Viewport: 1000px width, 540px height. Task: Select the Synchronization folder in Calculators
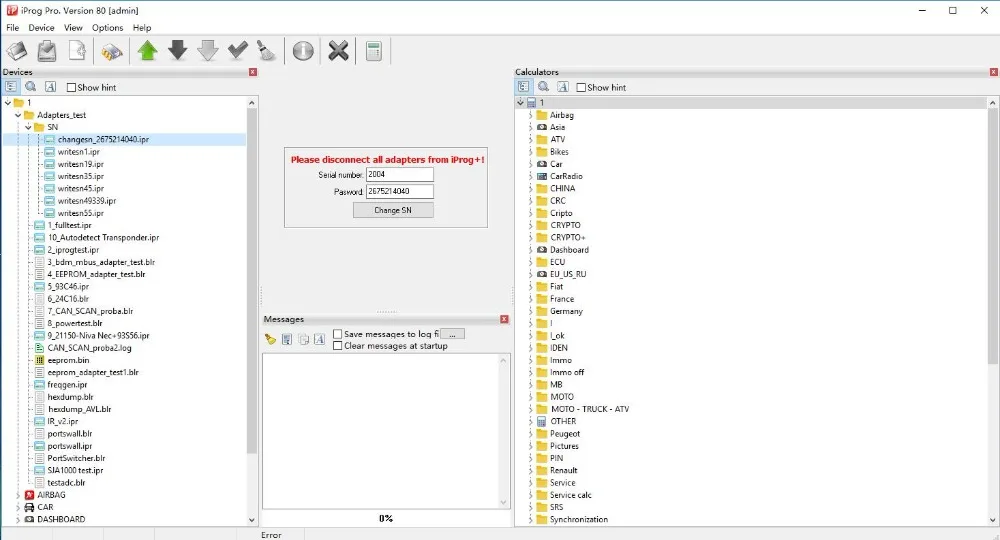pyautogui.click(x=578, y=520)
